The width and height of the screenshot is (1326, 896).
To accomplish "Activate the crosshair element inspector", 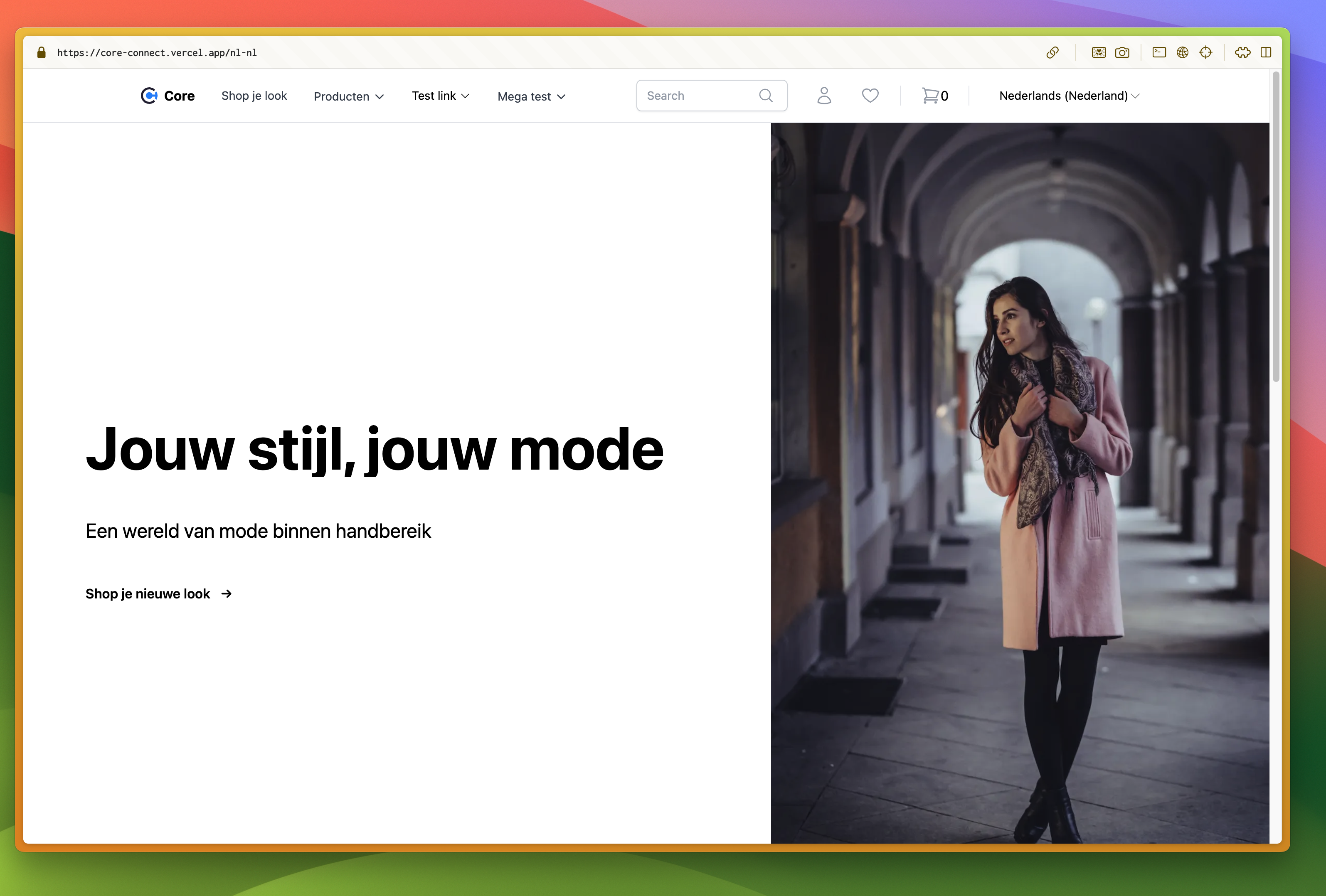I will pos(1205,52).
